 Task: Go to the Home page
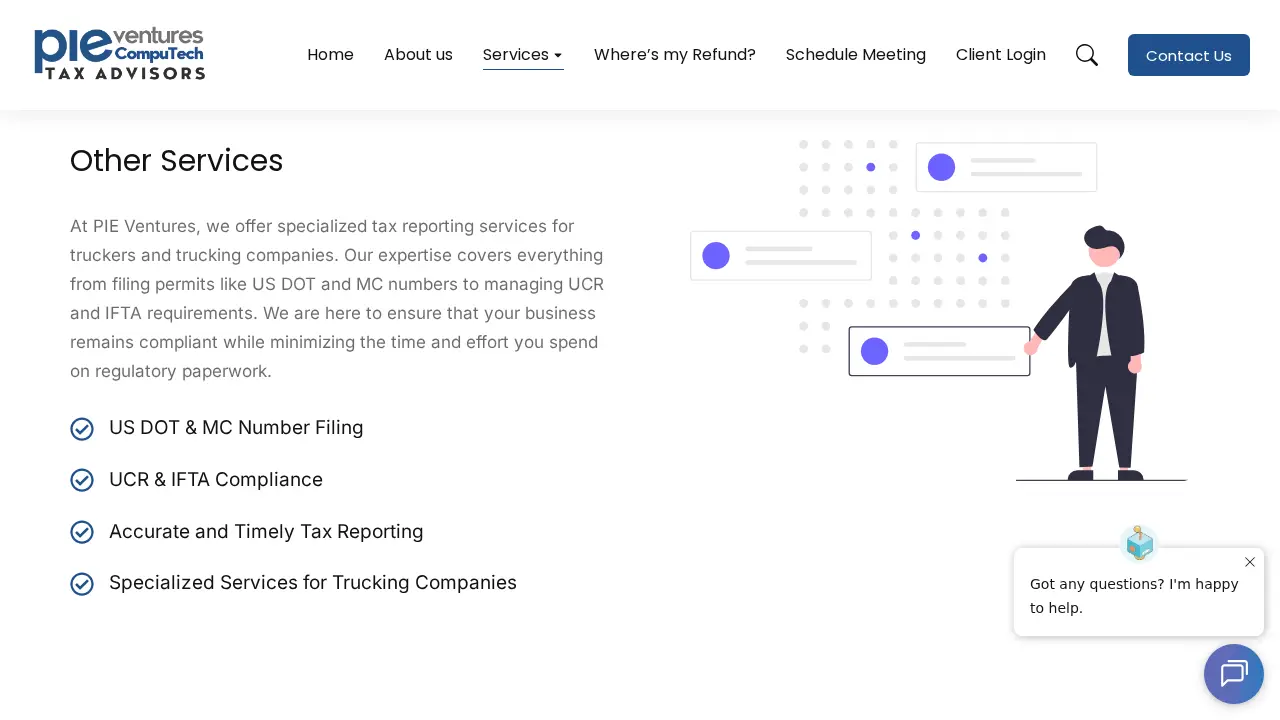click(x=330, y=55)
